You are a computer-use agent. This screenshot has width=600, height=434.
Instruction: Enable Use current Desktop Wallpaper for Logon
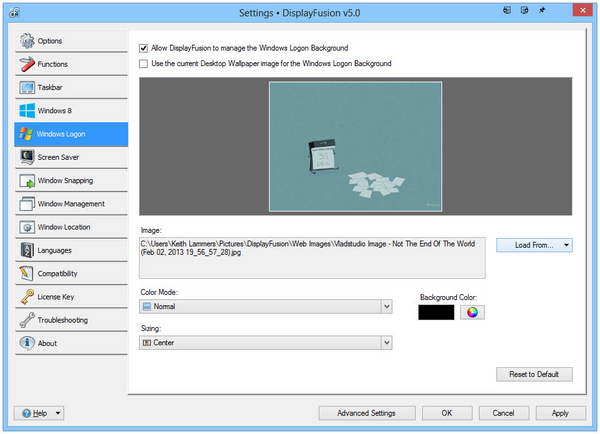(x=143, y=64)
